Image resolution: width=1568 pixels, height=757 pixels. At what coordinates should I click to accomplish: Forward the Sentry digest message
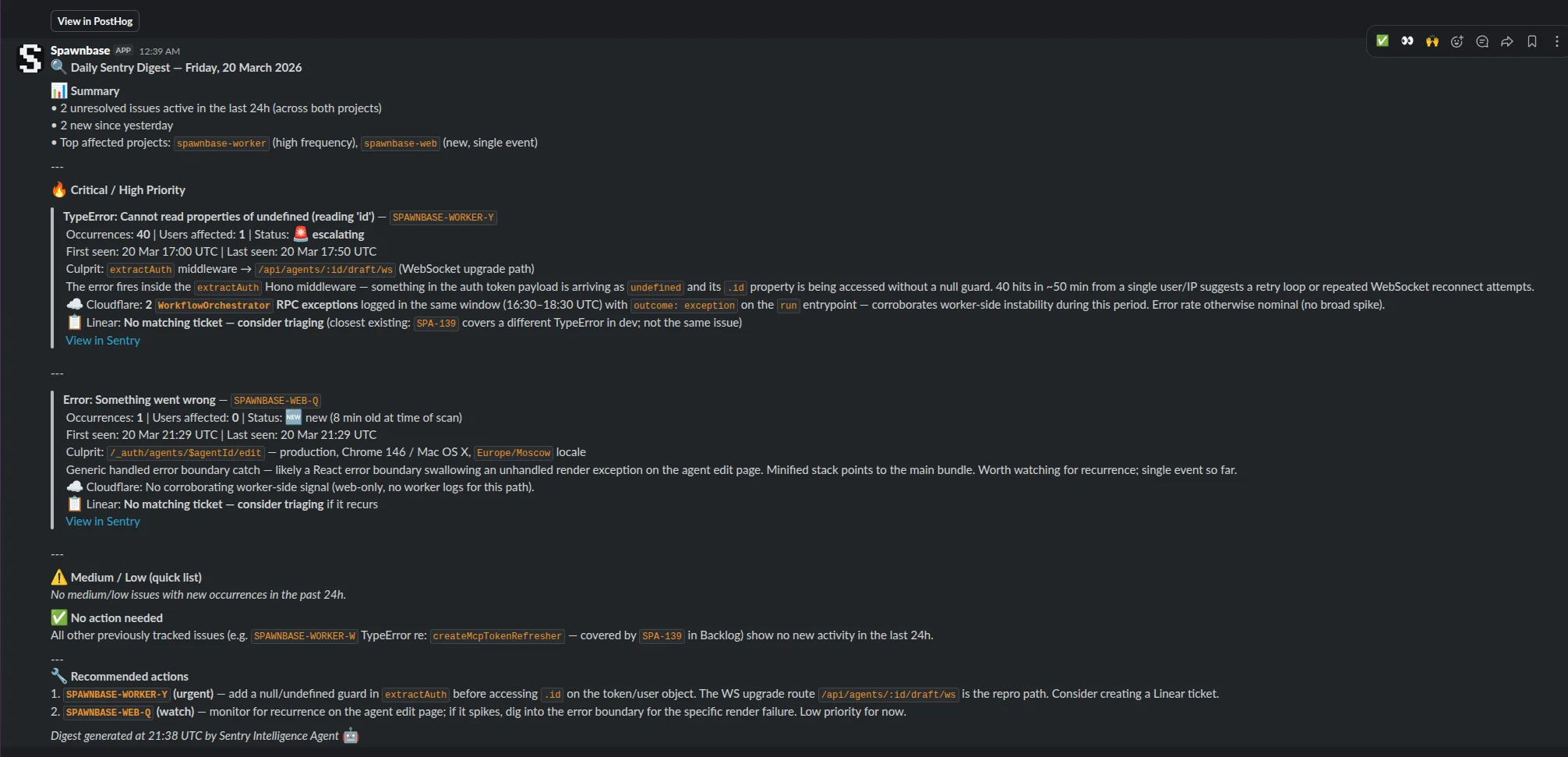[x=1506, y=41]
